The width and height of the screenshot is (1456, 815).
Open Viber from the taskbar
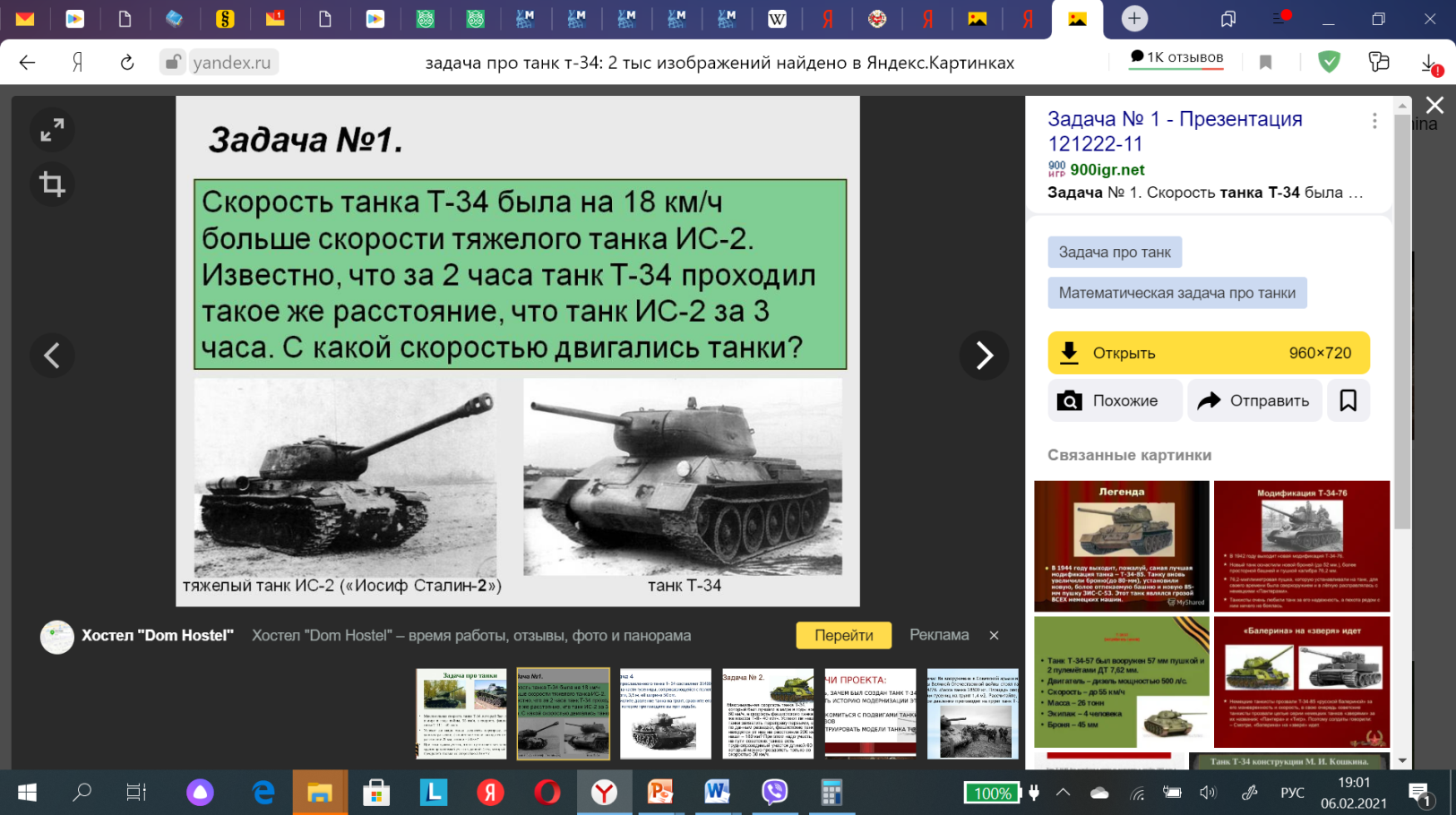pos(774,793)
